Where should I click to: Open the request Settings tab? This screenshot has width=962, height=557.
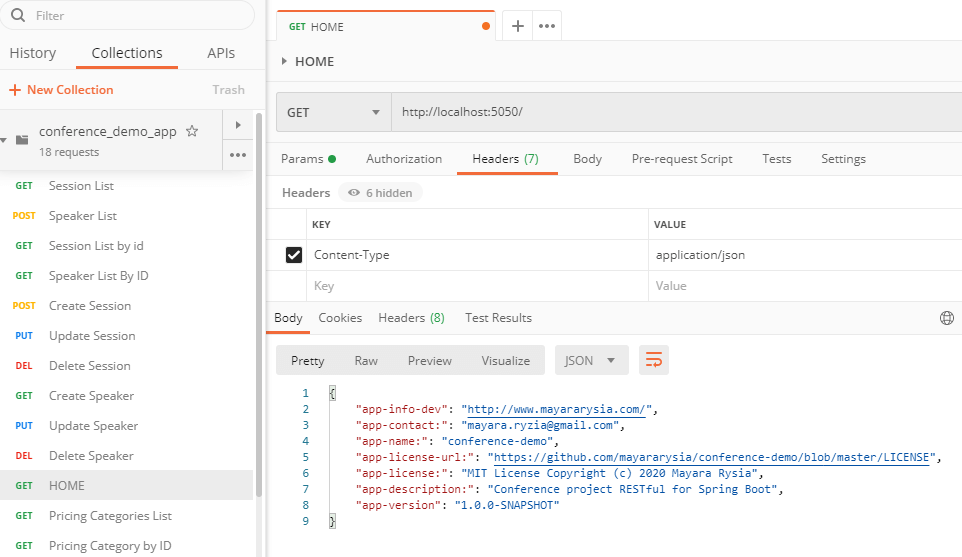843,159
